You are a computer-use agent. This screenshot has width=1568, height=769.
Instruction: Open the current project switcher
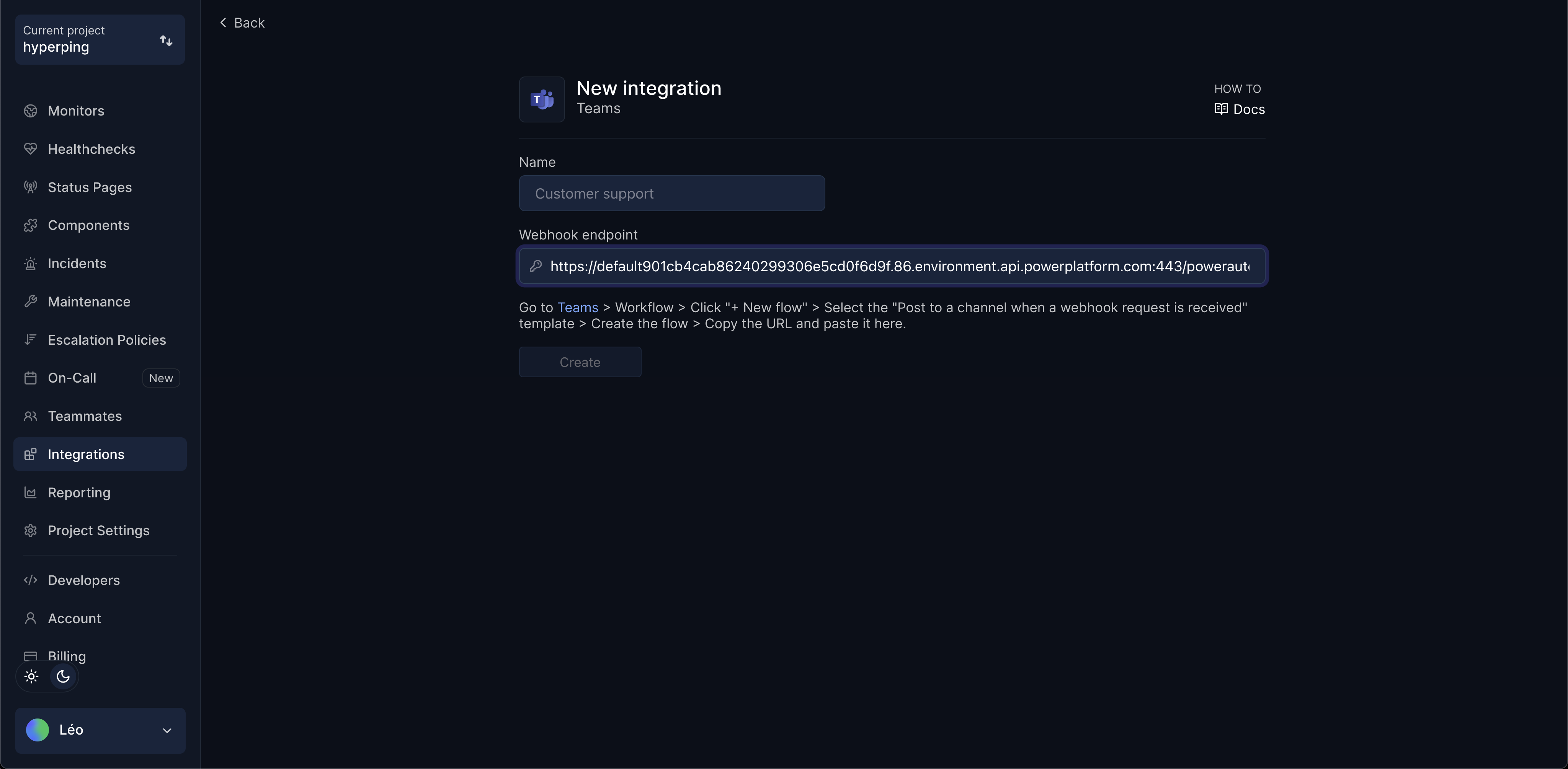tap(100, 39)
